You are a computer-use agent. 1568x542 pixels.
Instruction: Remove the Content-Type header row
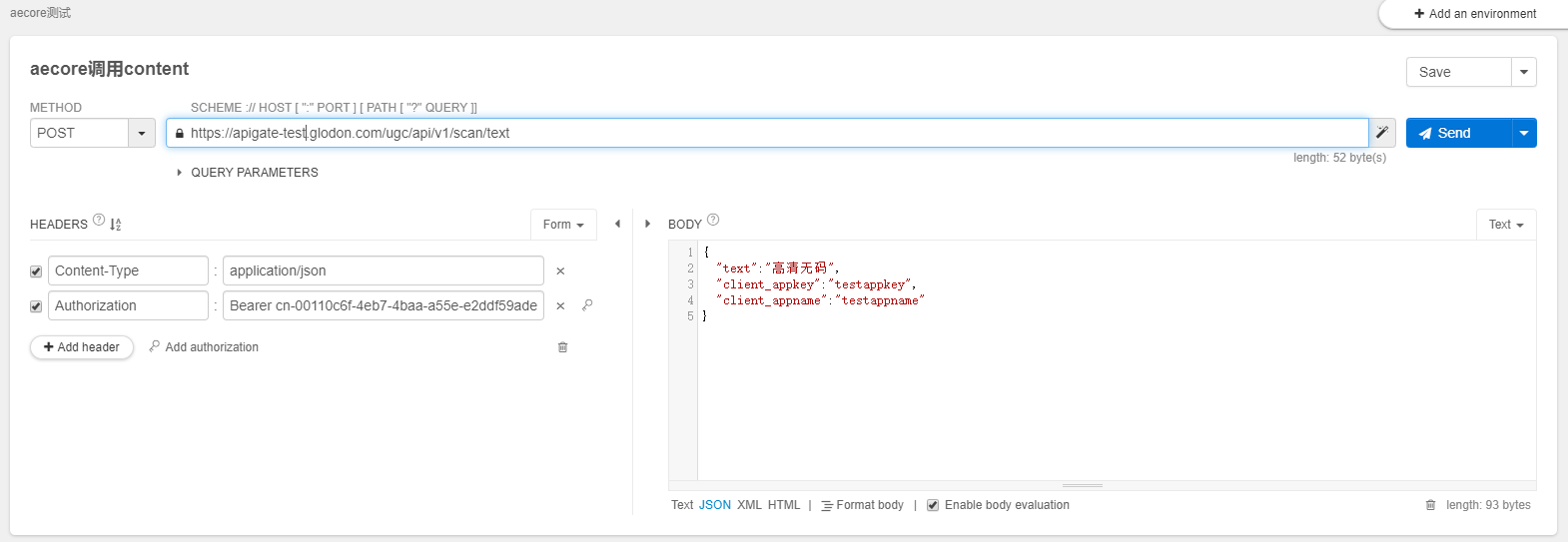point(560,271)
